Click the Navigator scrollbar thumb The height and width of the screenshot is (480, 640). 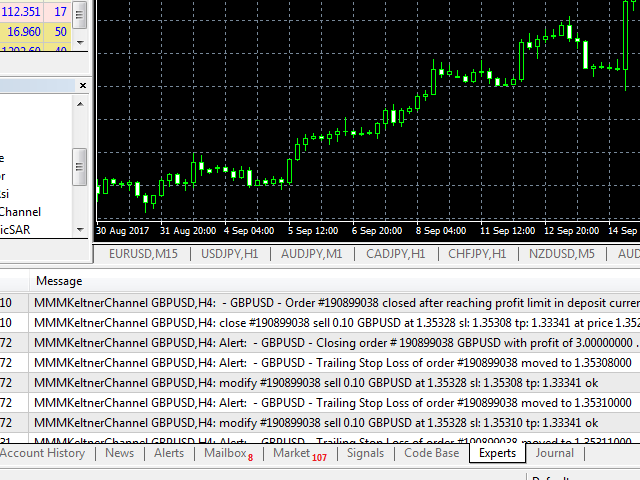(x=80, y=167)
